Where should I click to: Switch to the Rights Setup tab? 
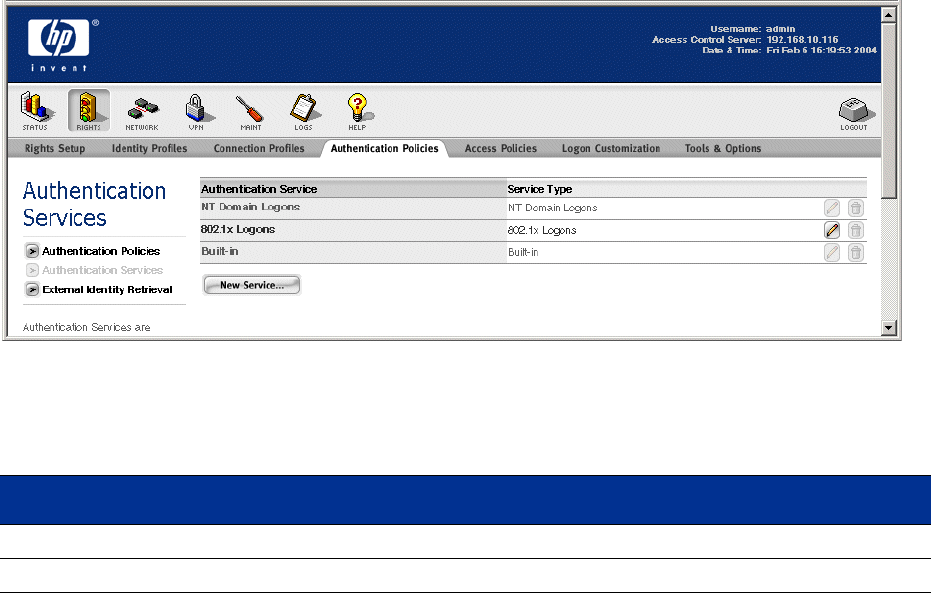(x=53, y=149)
